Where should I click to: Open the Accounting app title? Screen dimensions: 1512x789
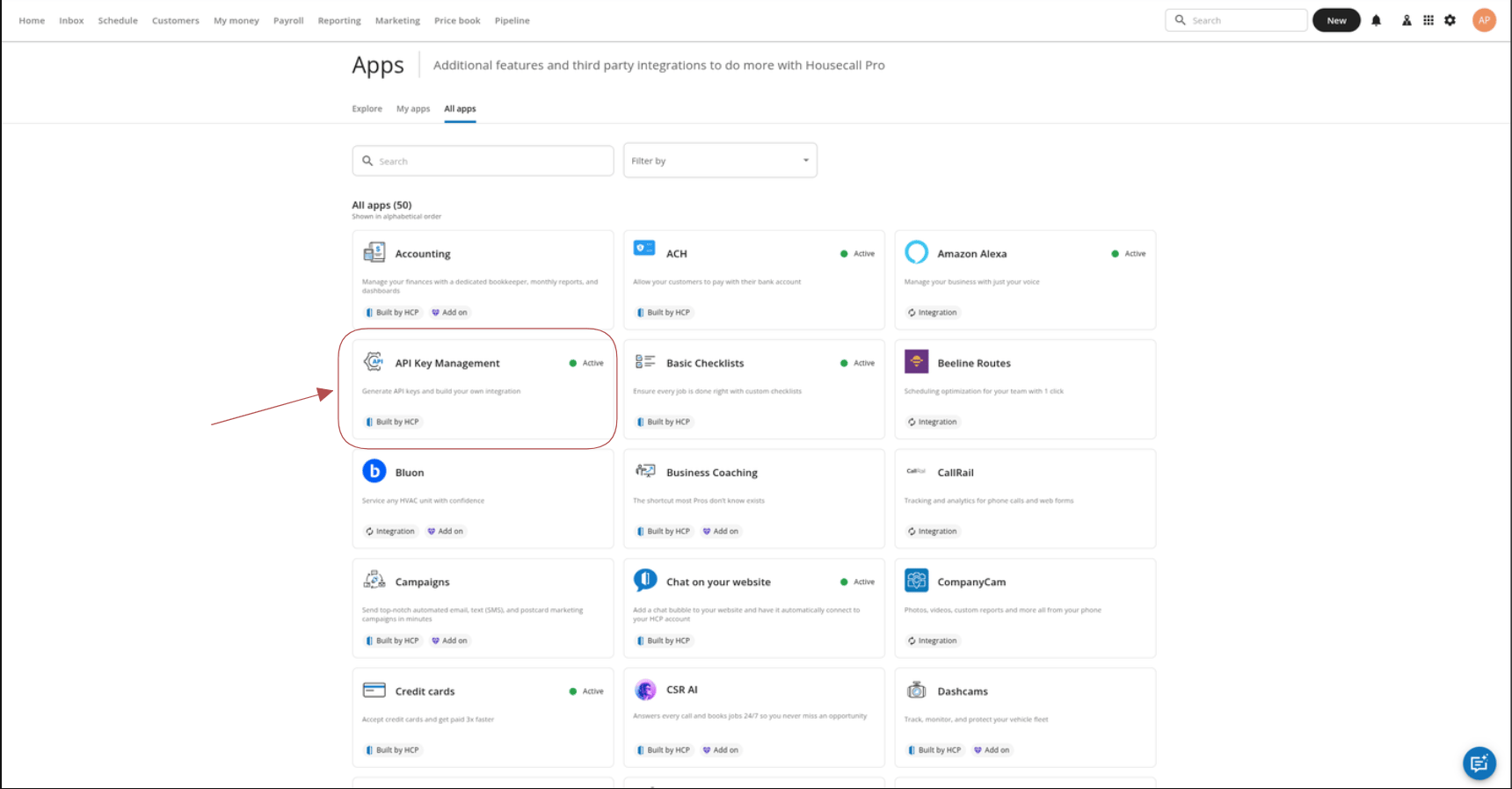(423, 254)
